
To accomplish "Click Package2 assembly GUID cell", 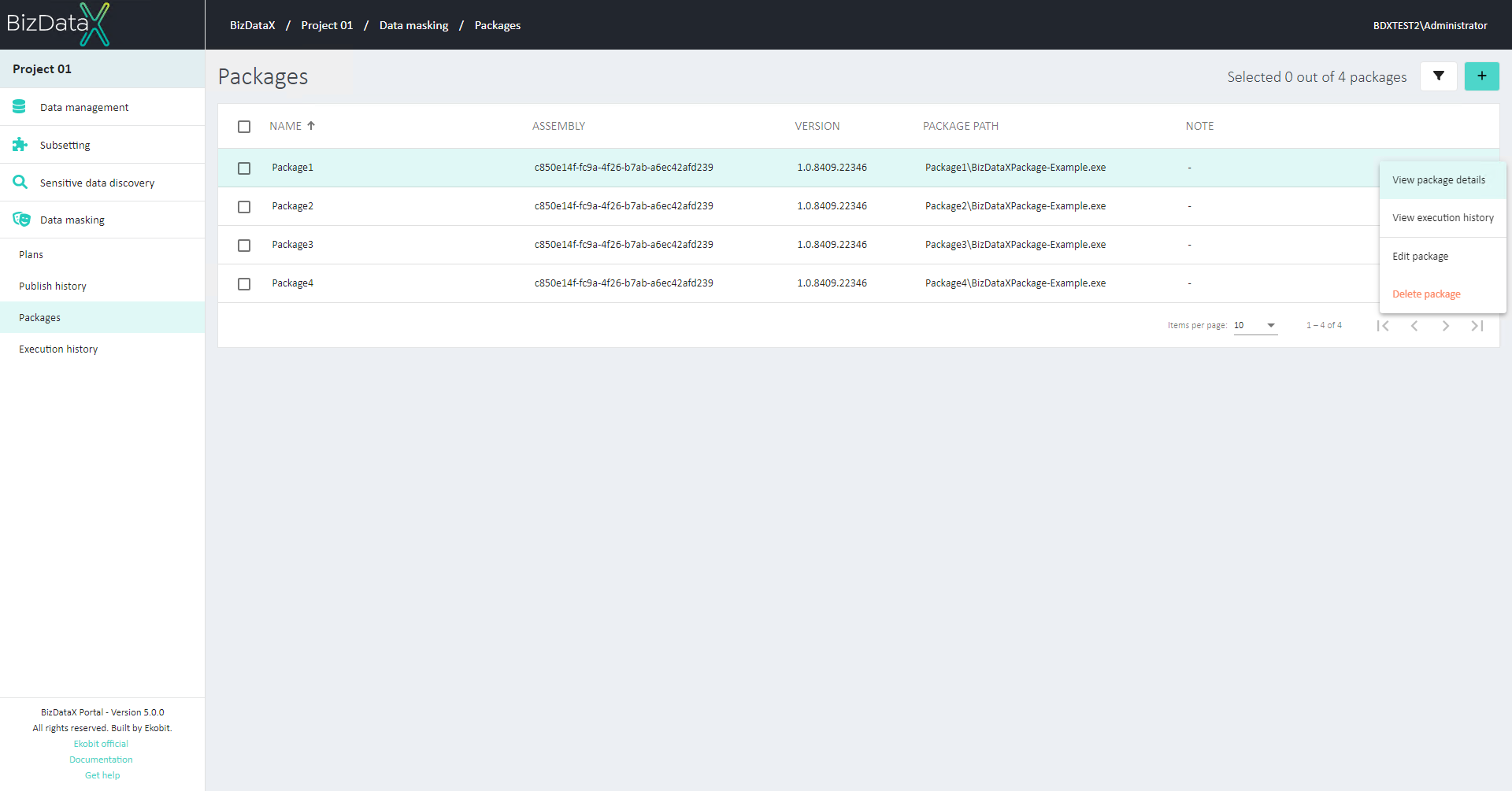I will 624,206.
